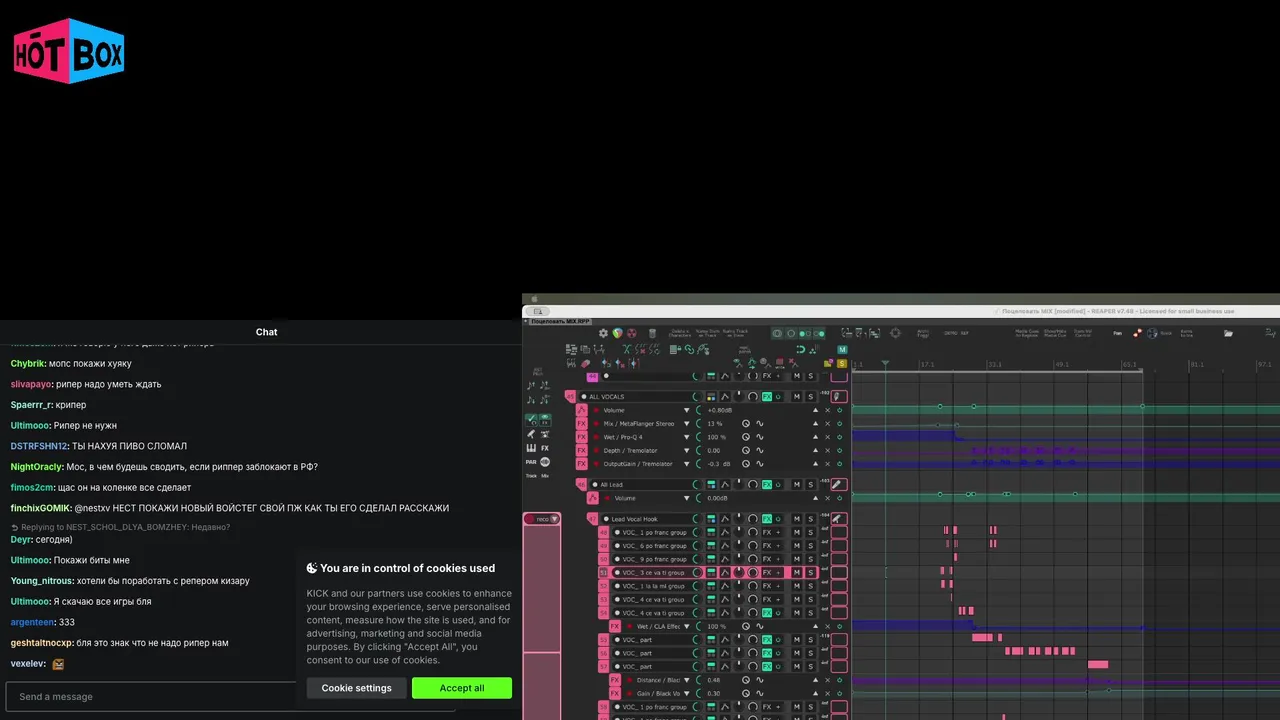1280x720 pixels.
Task: Click the FX icon in left side panel
Action: [x=545, y=448]
